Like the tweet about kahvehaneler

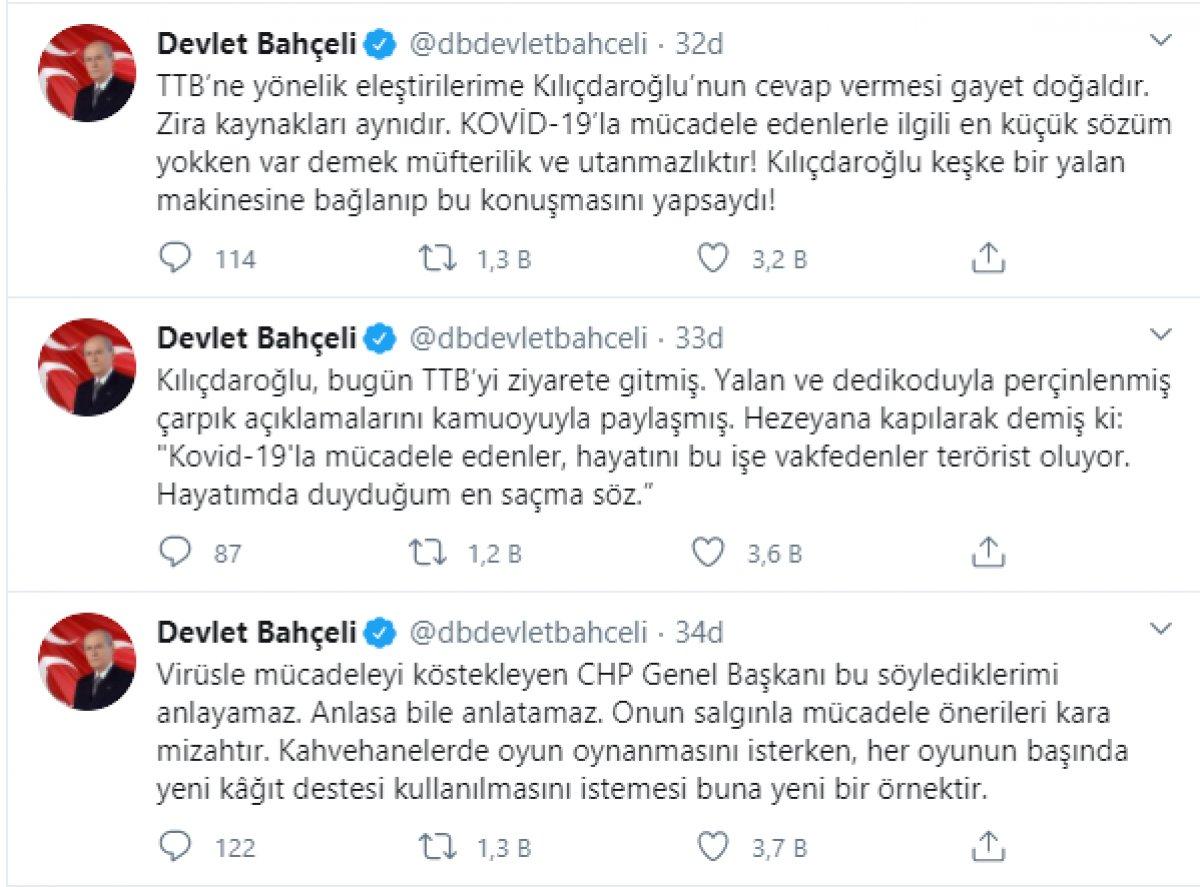[713, 845]
